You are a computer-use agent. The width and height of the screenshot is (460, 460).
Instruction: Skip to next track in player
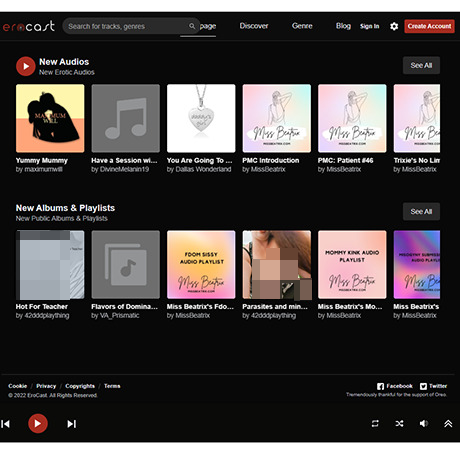point(71,424)
